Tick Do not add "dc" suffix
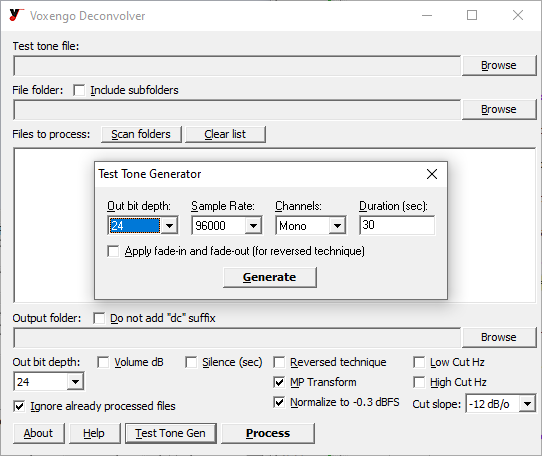The width and height of the screenshot is (542, 456). pos(99,318)
